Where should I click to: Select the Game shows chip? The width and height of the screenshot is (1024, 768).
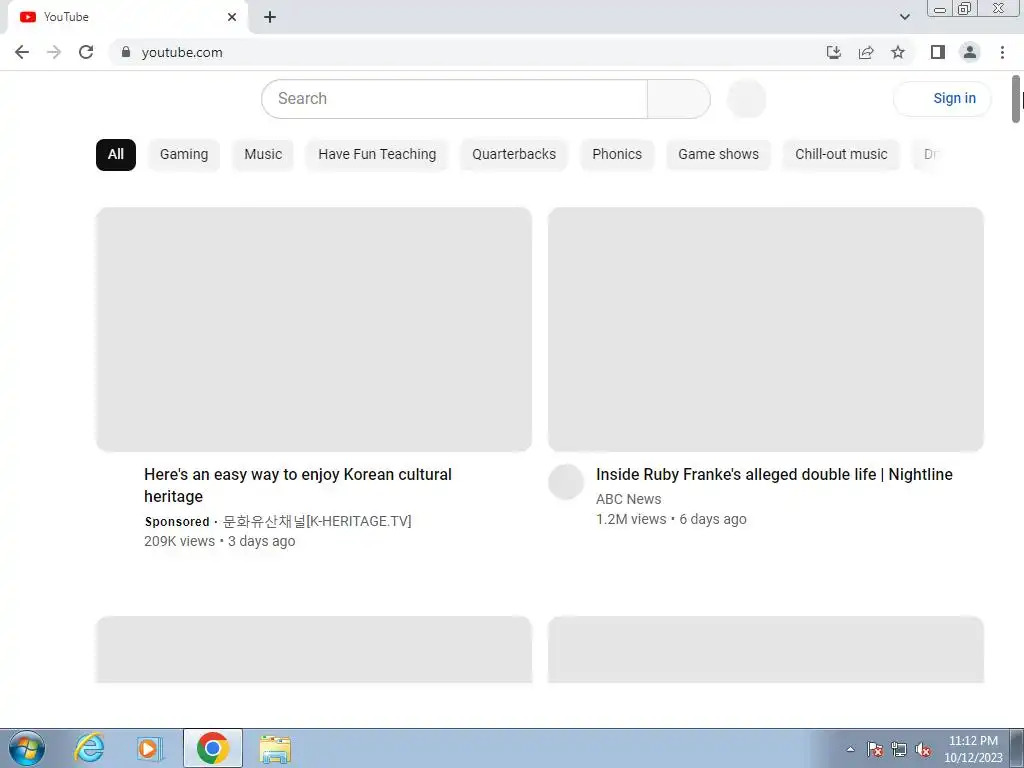(x=718, y=155)
